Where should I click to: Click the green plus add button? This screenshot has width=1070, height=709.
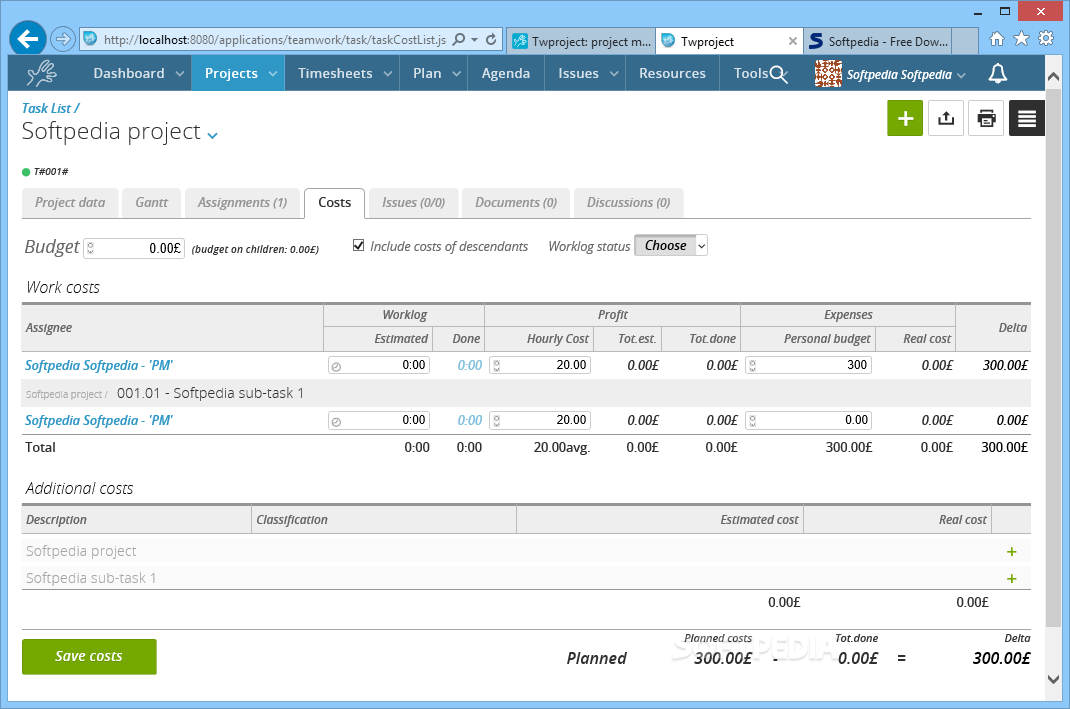[x=905, y=118]
